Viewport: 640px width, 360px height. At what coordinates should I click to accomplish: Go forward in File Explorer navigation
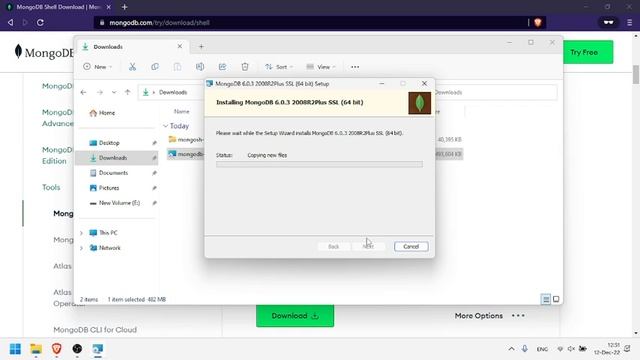[100, 93]
